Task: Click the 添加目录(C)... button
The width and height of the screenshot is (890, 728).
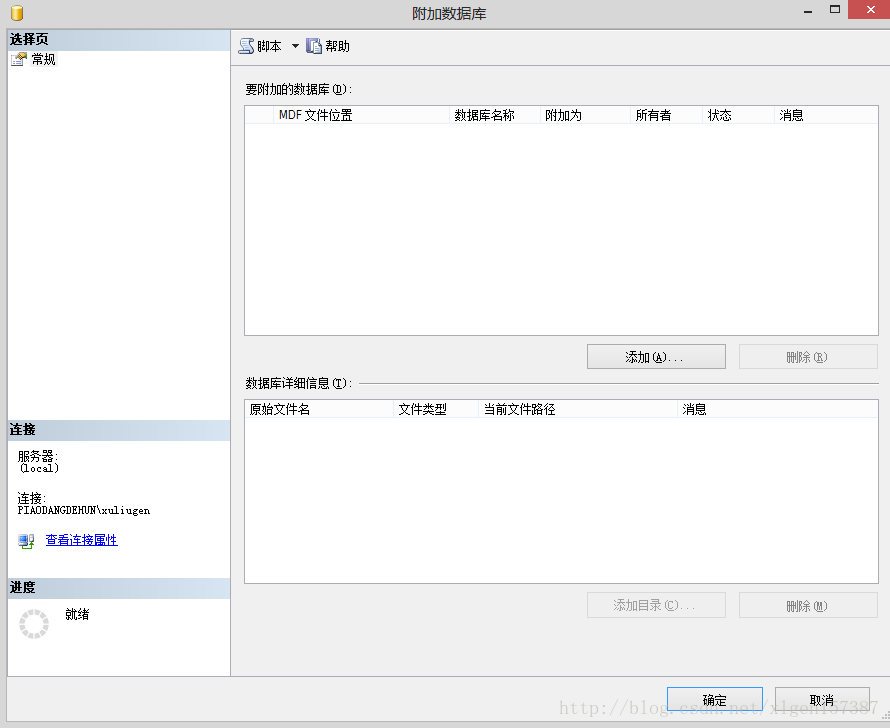Action: coord(655,606)
